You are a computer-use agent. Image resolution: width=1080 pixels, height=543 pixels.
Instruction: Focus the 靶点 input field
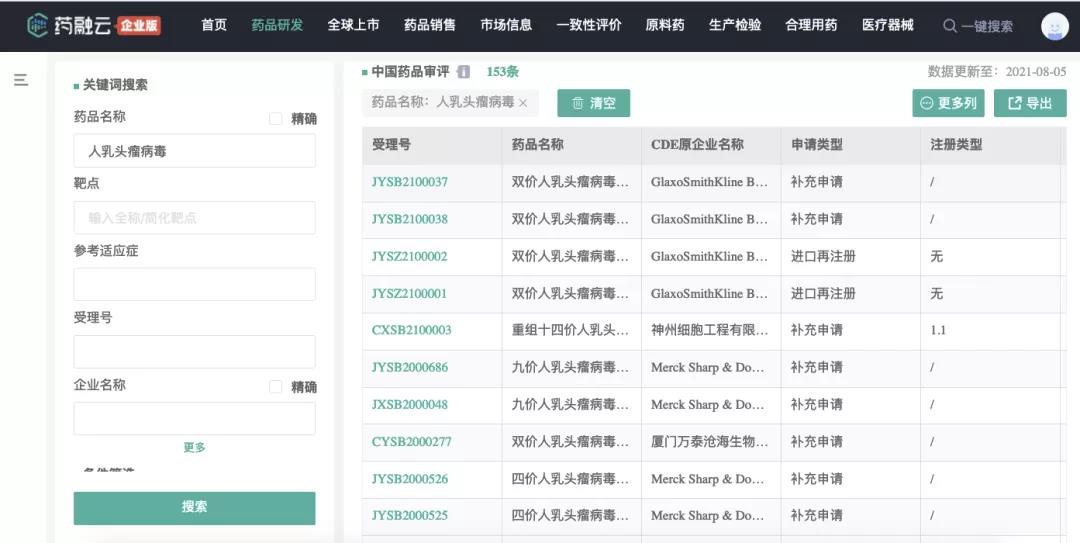pos(194,218)
